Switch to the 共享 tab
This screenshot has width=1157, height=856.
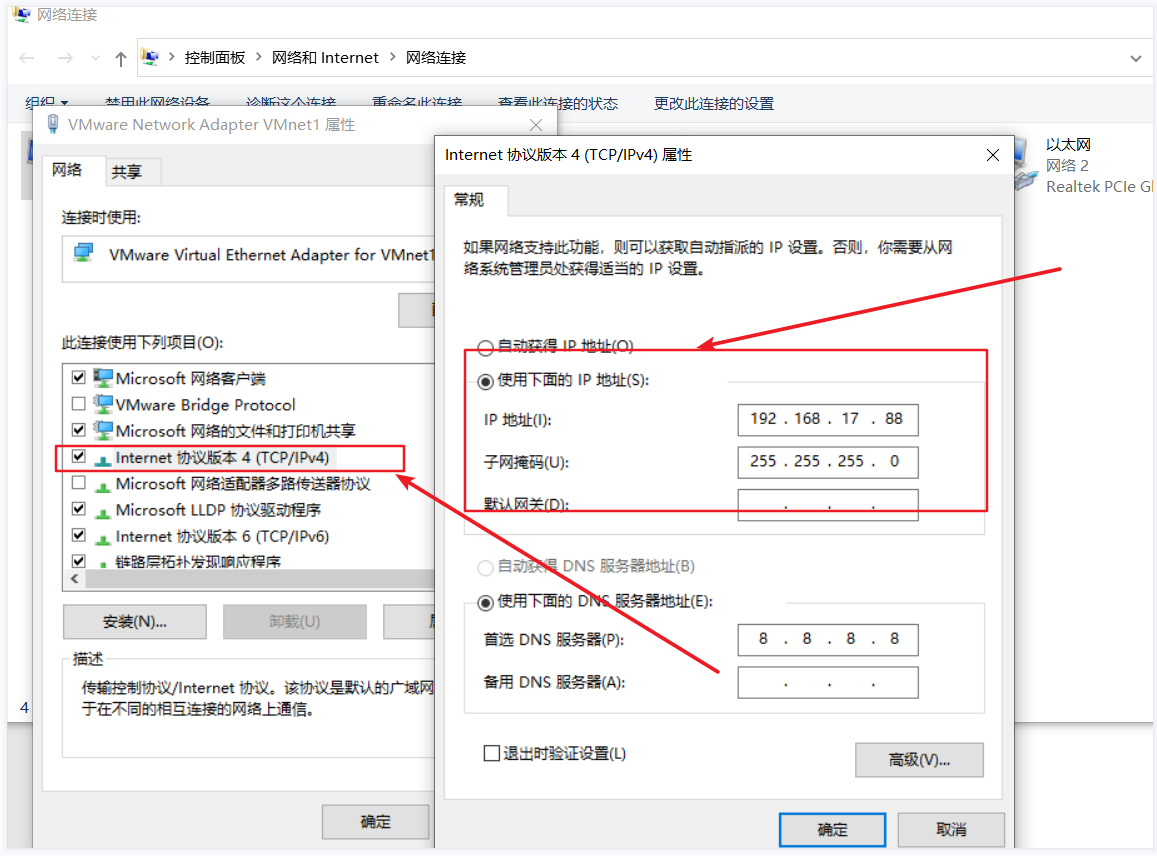pyautogui.click(x=126, y=172)
